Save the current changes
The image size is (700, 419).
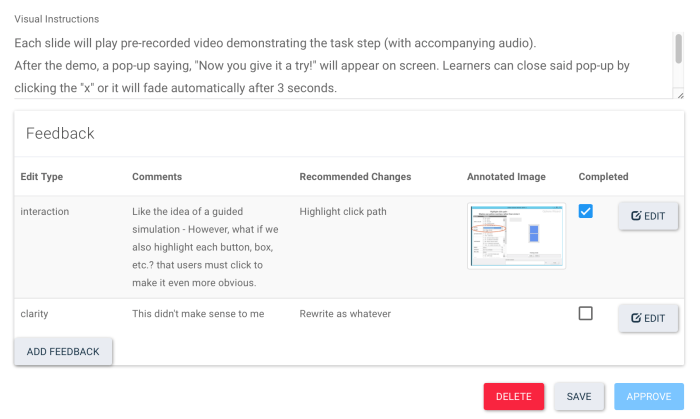coord(579,396)
